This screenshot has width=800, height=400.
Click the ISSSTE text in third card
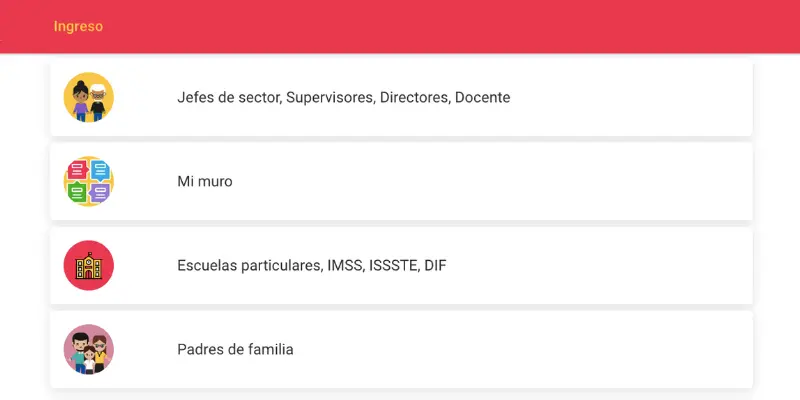pos(392,266)
